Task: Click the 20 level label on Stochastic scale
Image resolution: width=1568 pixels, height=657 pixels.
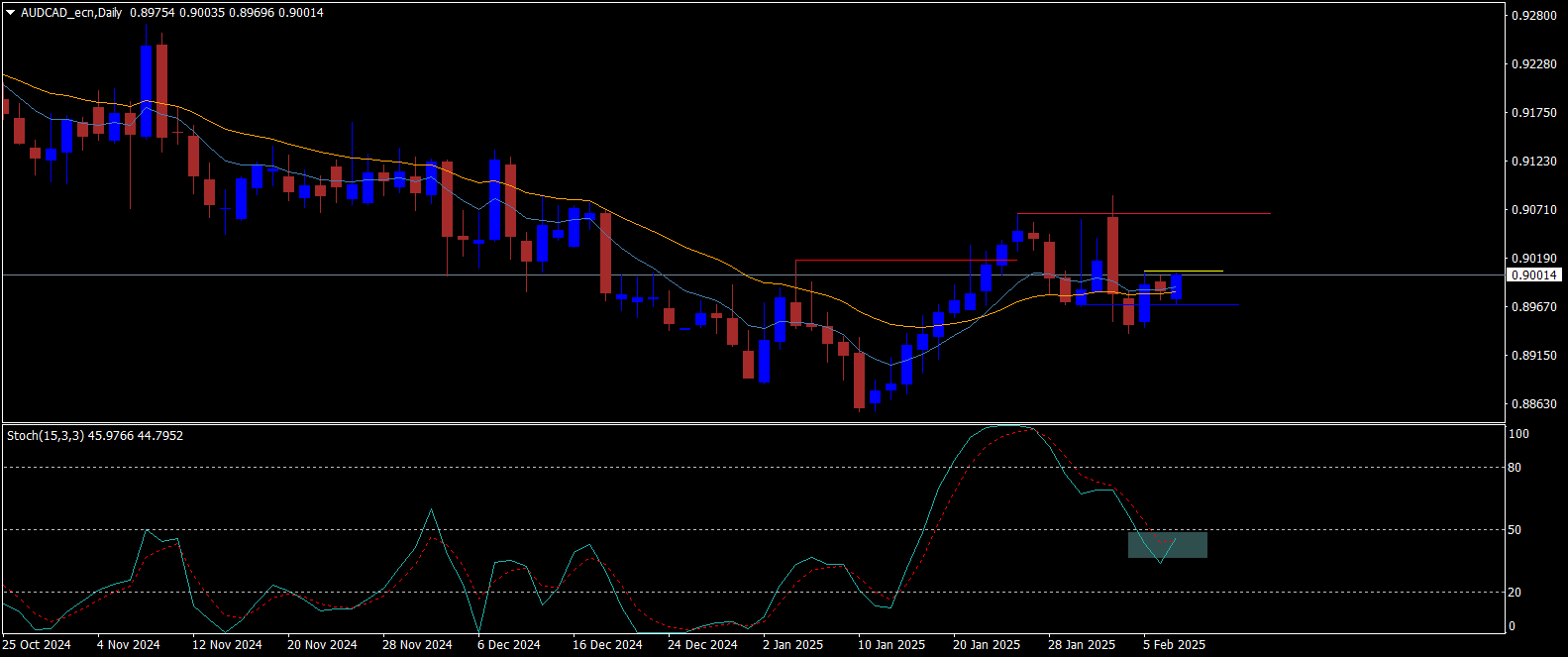Action: pyautogui.click(x=1515, y=593)
